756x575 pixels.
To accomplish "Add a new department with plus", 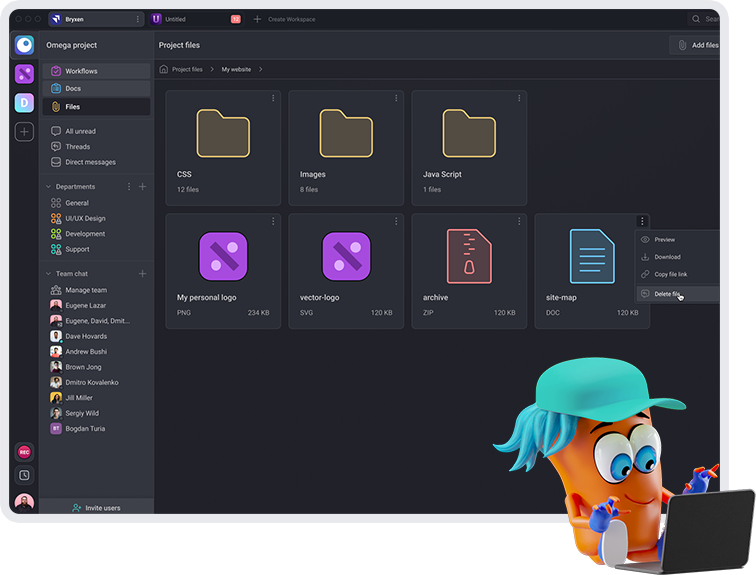I will [x=142, y=187].
